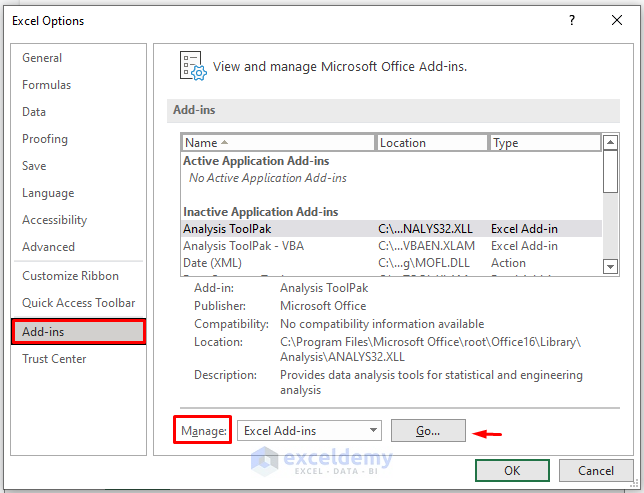Click the Type column header
644x493 pixels.
[545, 143]
